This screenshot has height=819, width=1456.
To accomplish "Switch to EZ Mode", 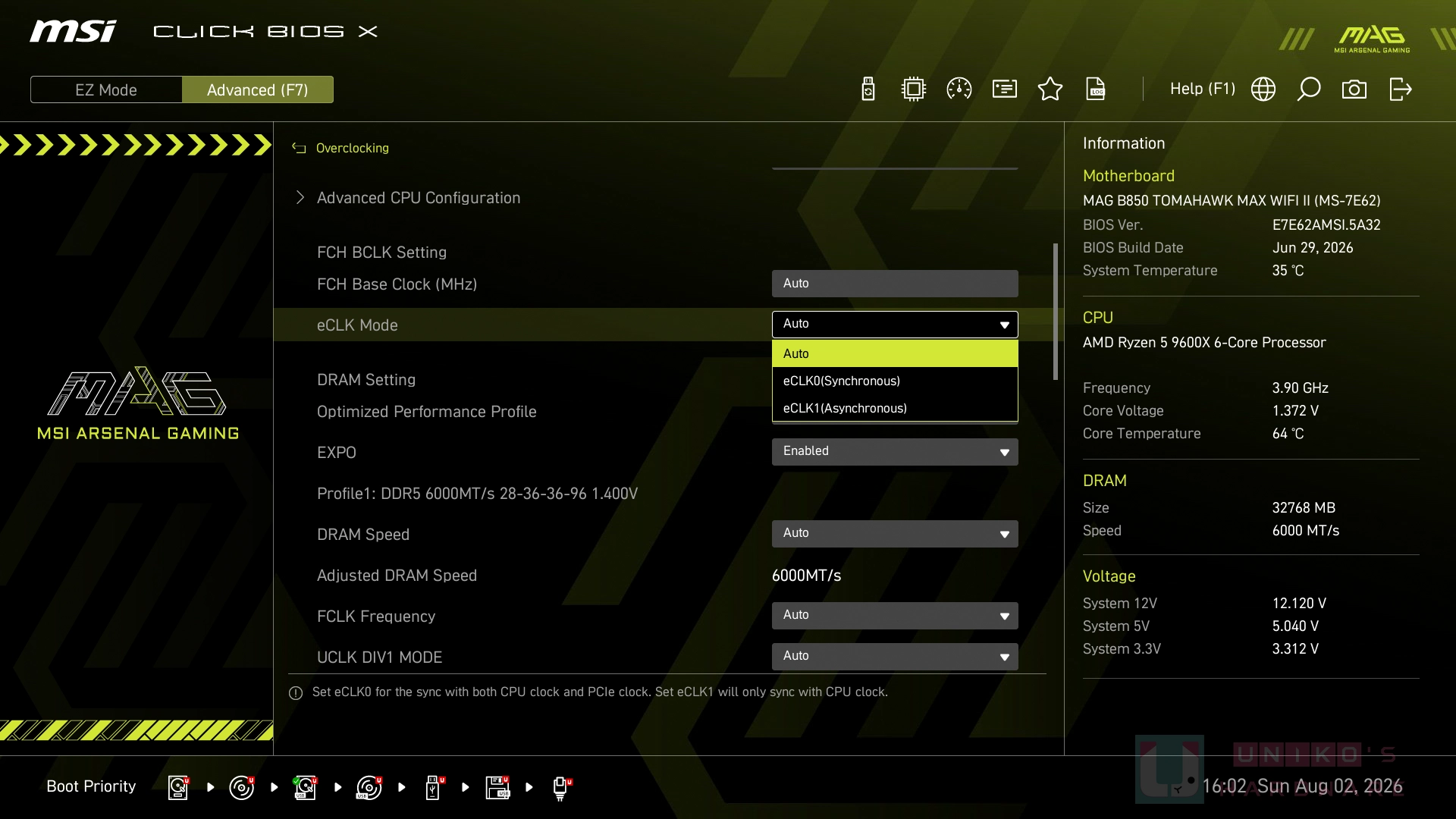I will (x=106, y=89).
